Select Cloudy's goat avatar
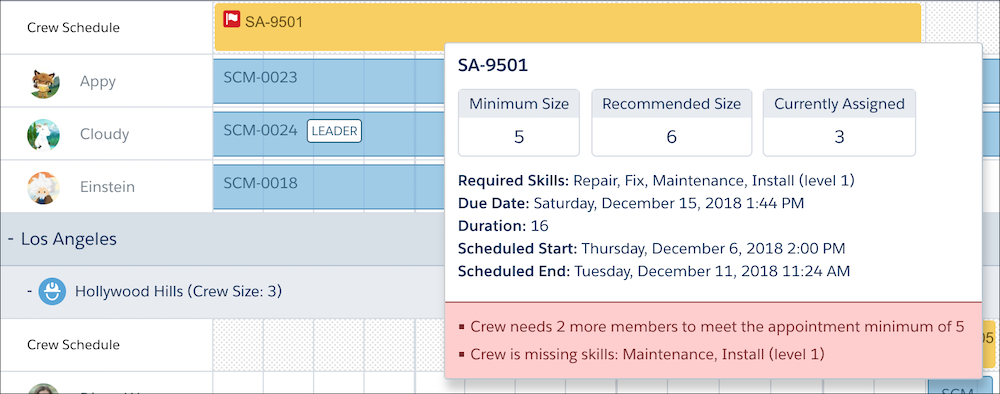1000x394 pixels. [44, 135]
